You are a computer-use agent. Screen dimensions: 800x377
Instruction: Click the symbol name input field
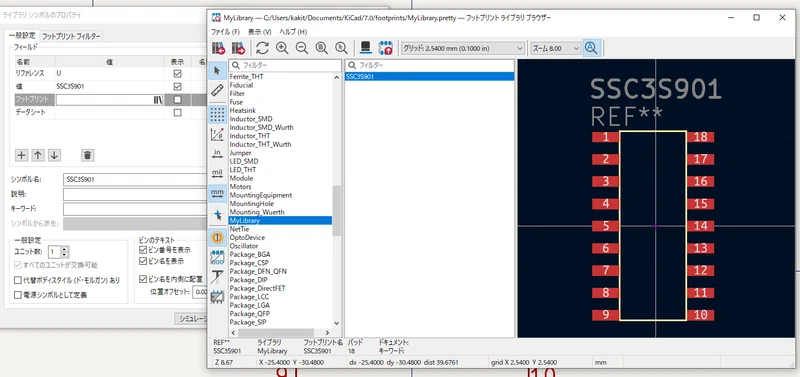[136, 180]
